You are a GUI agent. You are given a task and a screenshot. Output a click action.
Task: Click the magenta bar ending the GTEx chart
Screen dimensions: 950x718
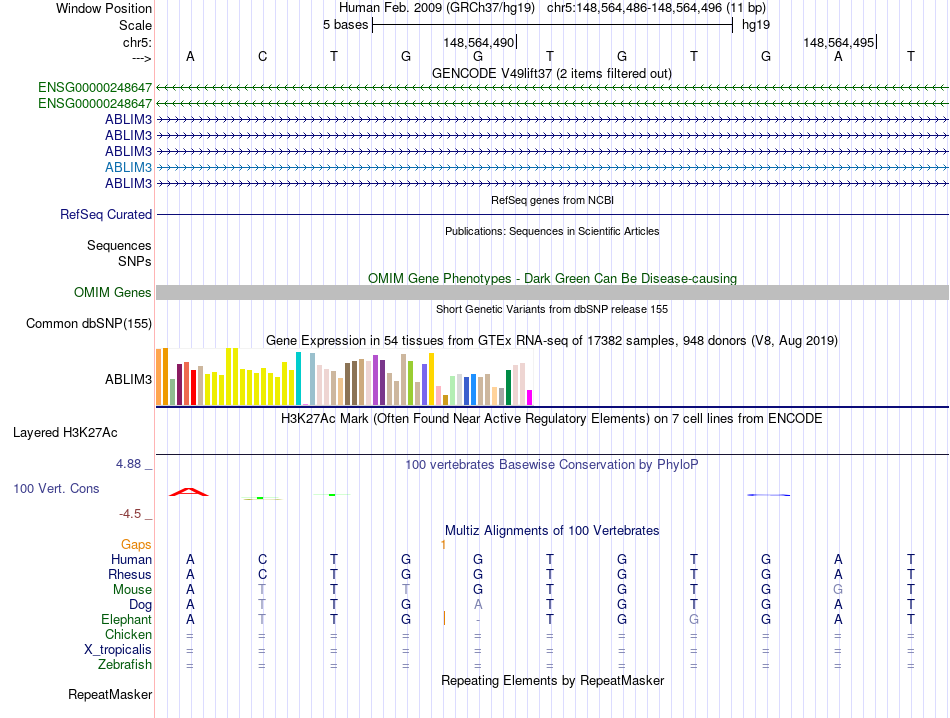click(530, 397)
